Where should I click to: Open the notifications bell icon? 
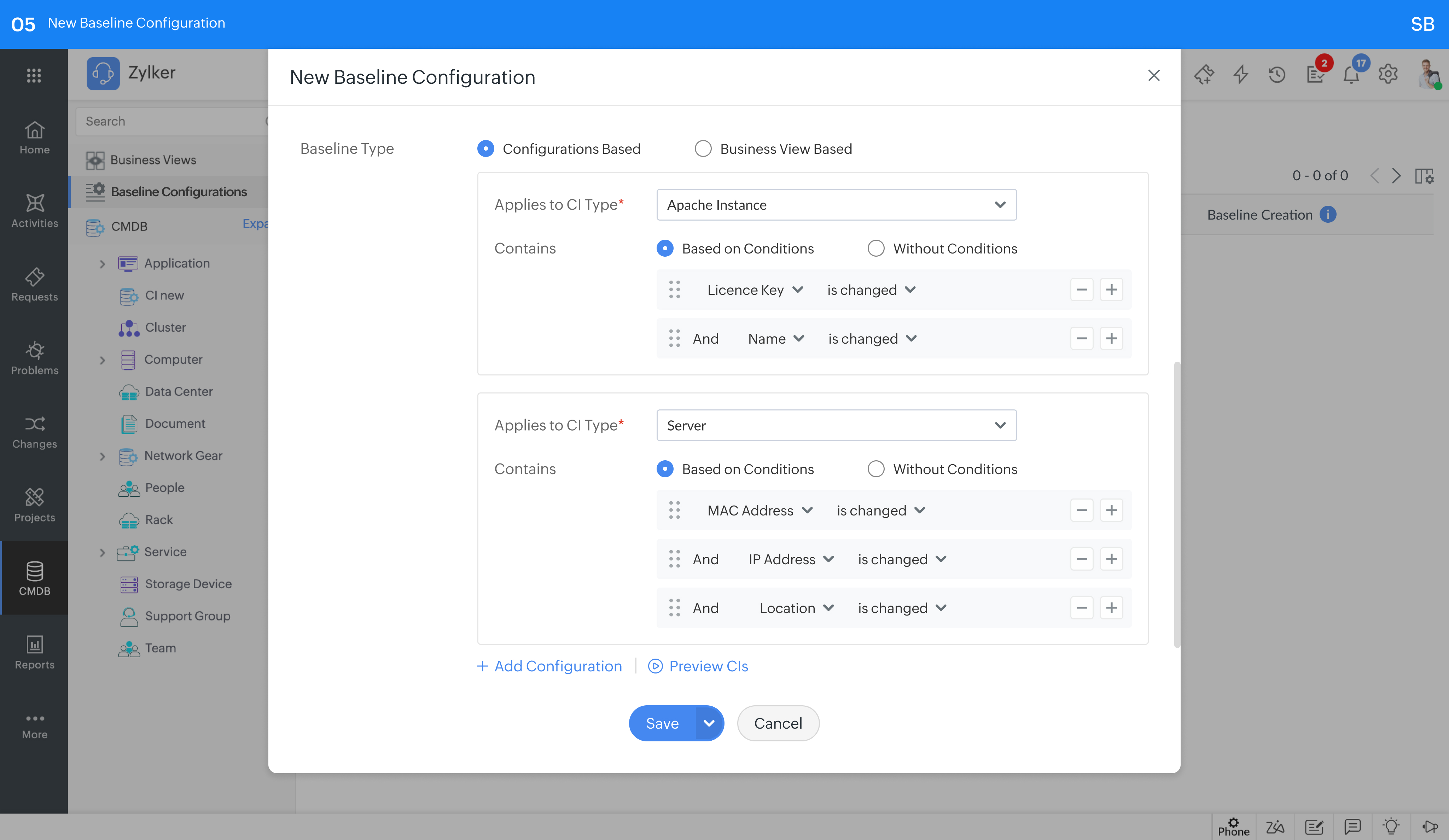[1351, 74]
